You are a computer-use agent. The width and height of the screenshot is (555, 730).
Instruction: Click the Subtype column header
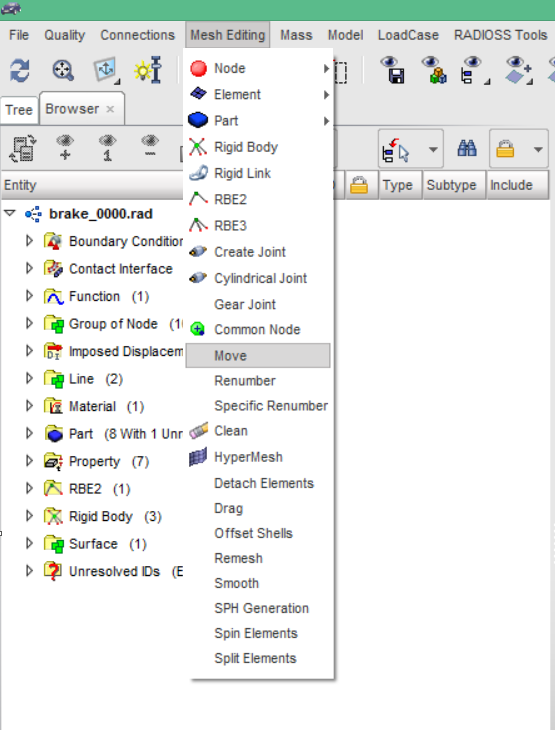[454, 185]
